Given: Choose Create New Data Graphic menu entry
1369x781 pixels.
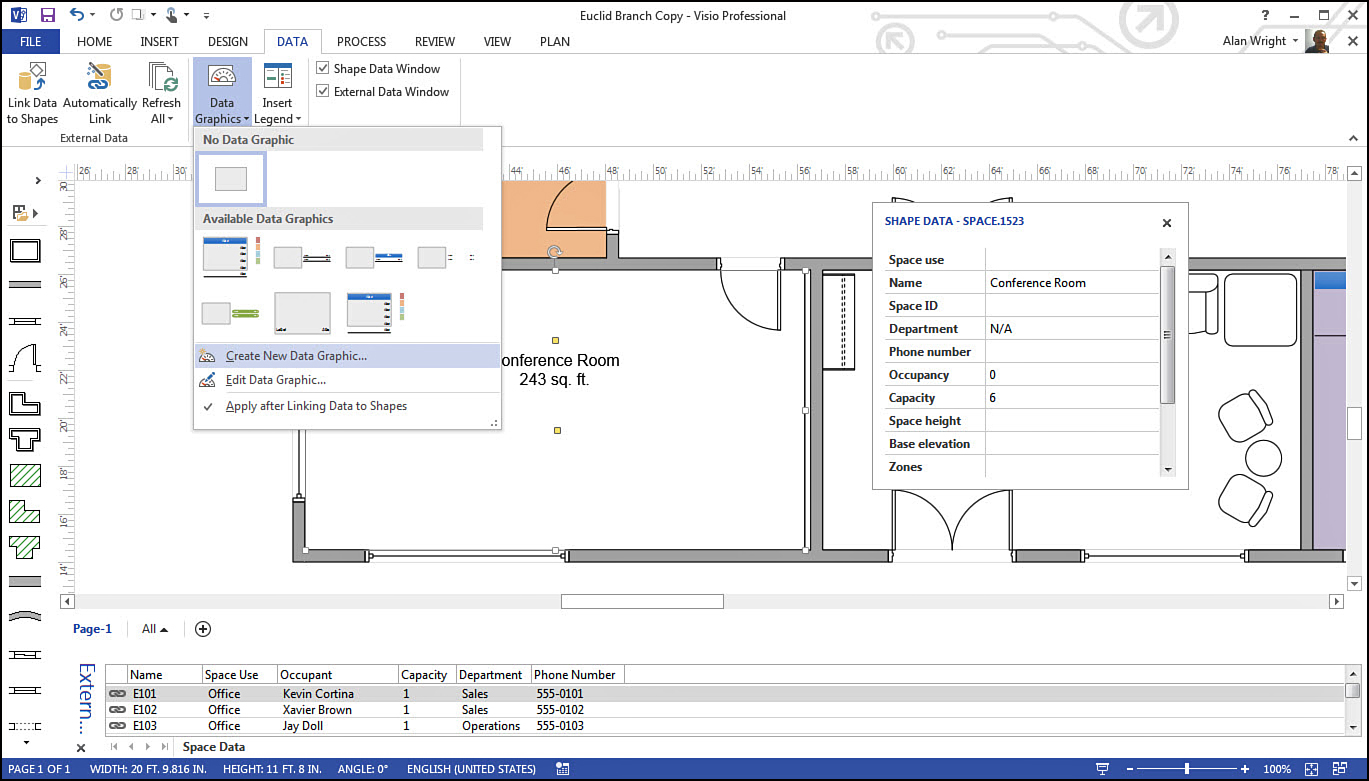Looking at the screenshot, I should point(347,356).
